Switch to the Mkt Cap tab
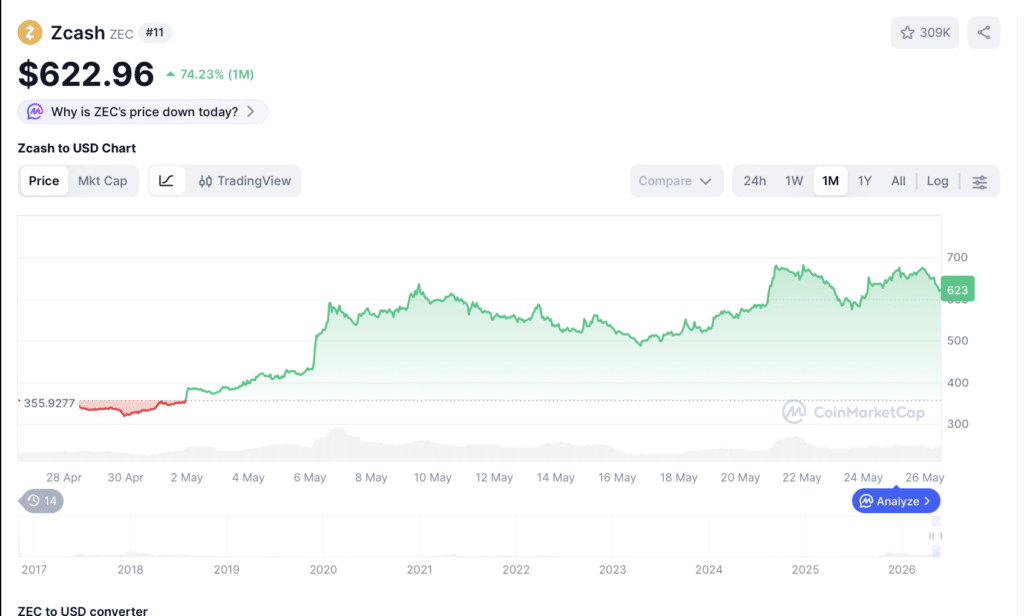The width and height of the screenshot is (1024, 616). (x=103, y=181)
